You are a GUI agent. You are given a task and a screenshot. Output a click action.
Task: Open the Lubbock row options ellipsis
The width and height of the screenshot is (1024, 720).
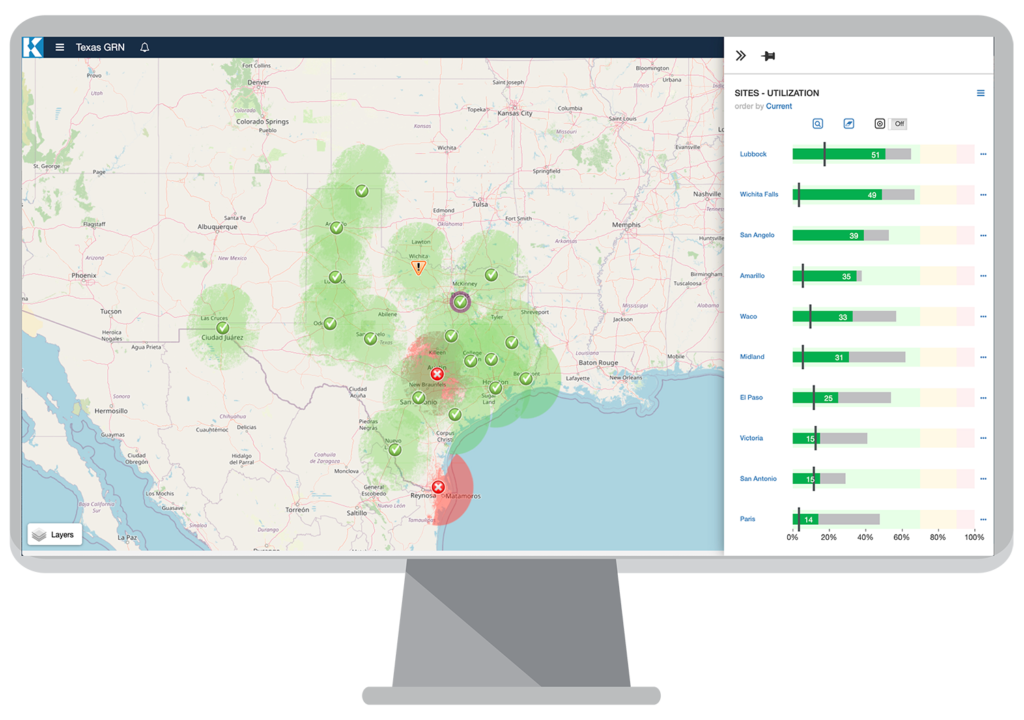[x=983, y=154]
